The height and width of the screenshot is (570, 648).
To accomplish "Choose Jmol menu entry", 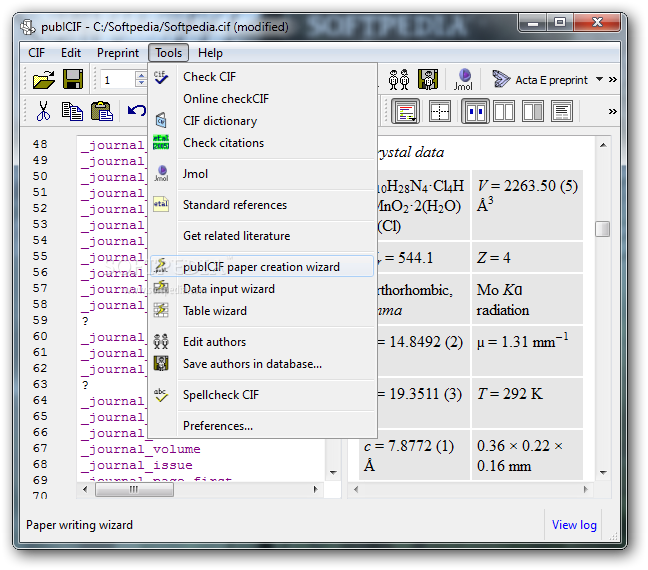I will (262, 174).
